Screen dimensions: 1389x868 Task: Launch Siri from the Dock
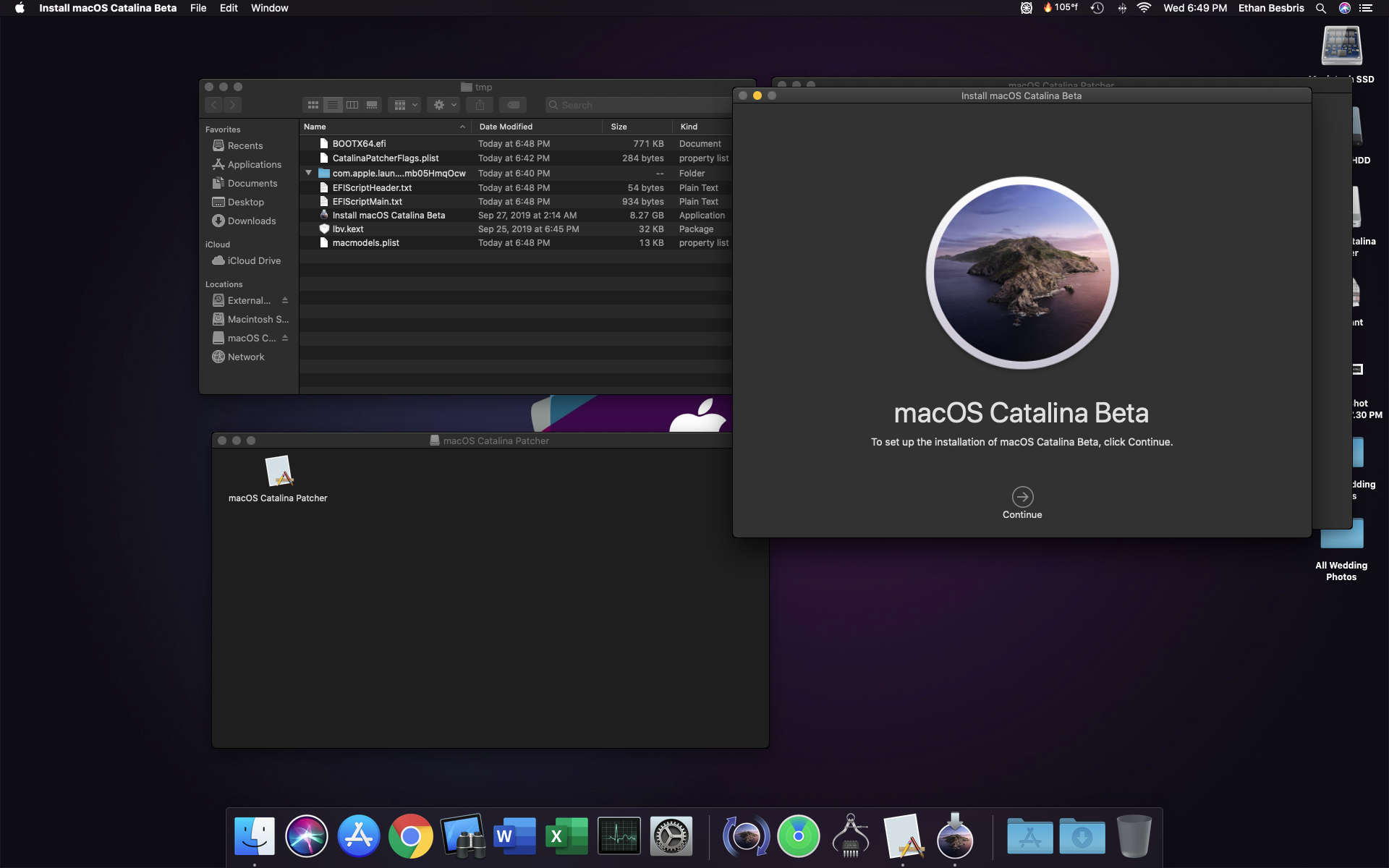[307, 836]
